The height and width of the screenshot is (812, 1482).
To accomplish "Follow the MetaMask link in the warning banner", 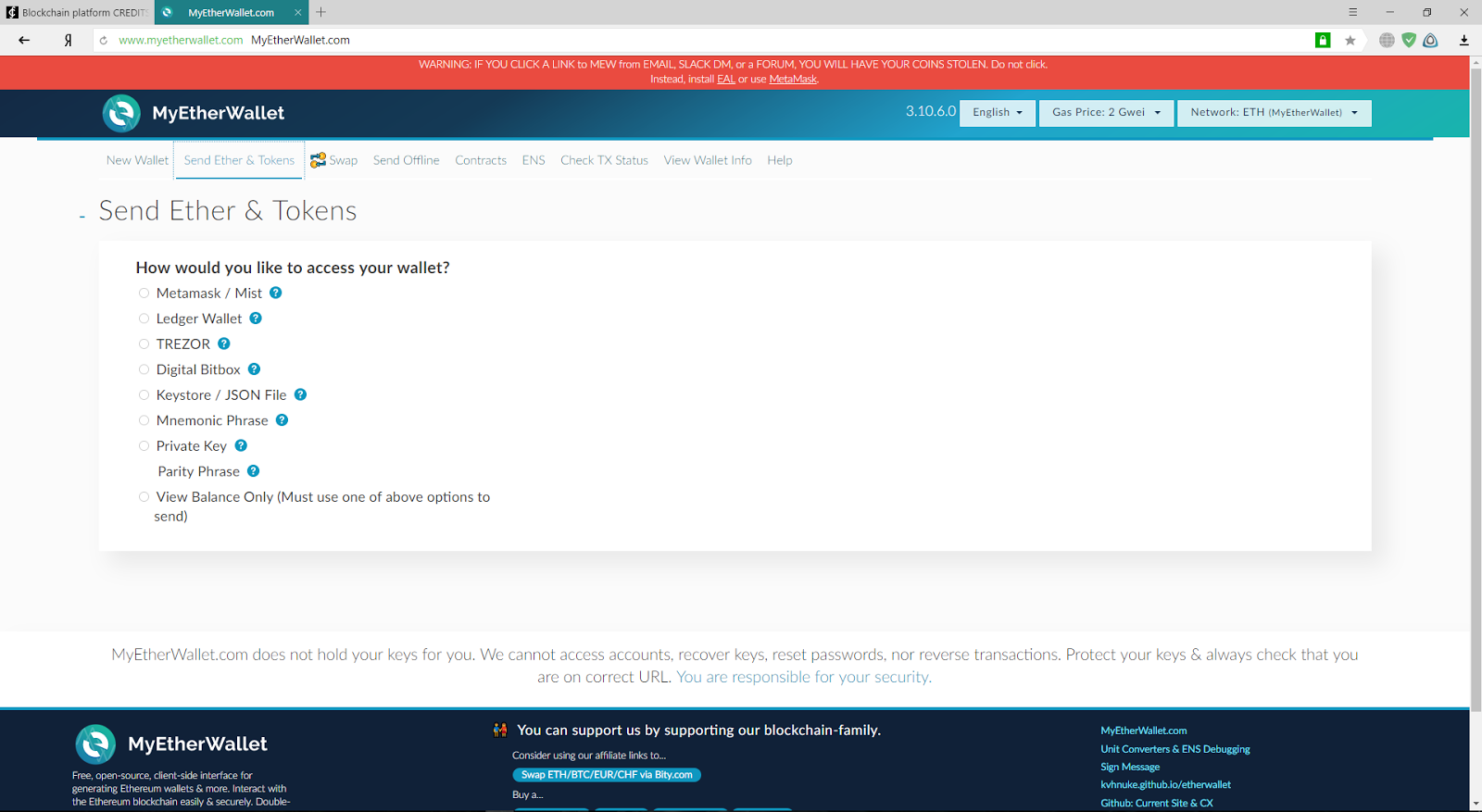I will point(793,80).
